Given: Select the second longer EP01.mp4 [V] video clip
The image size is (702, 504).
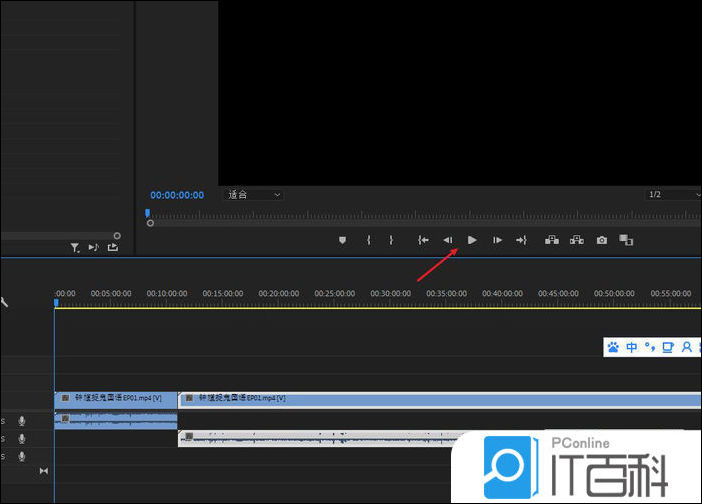Looking at the screenshot, I should click(440, 400).
